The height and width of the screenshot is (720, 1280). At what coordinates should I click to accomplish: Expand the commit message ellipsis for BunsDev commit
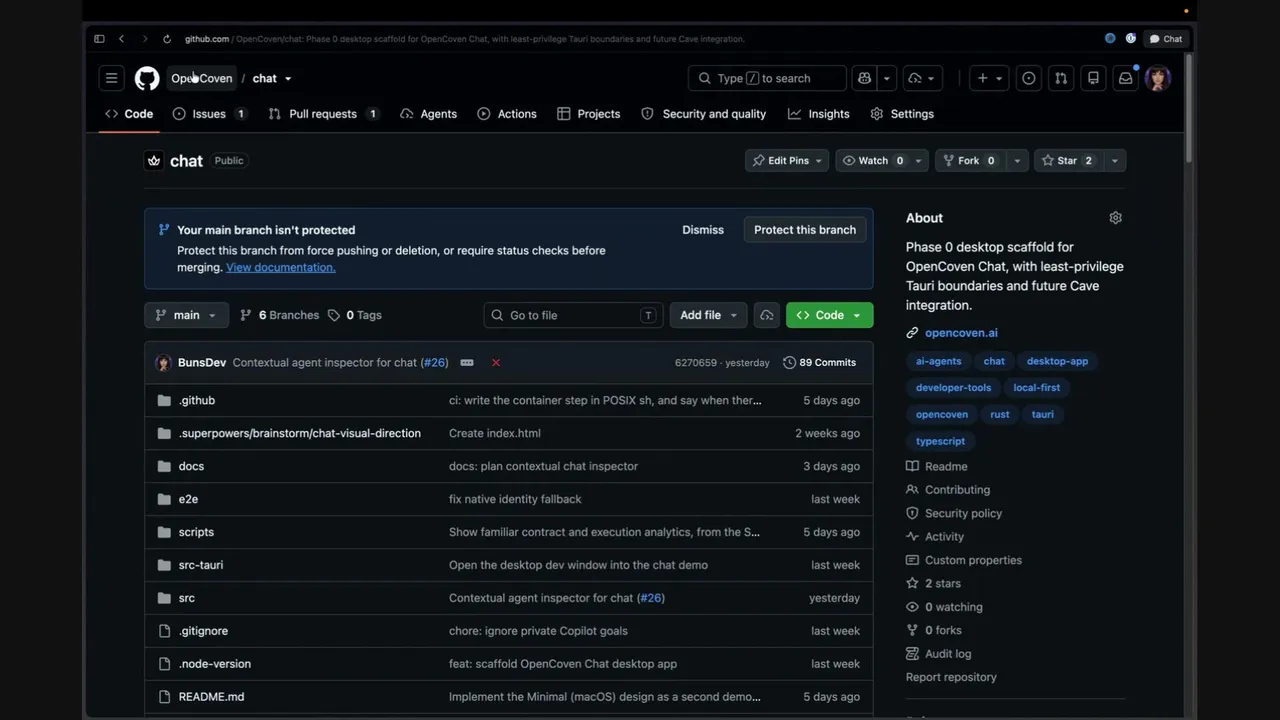tap(467, 362)
